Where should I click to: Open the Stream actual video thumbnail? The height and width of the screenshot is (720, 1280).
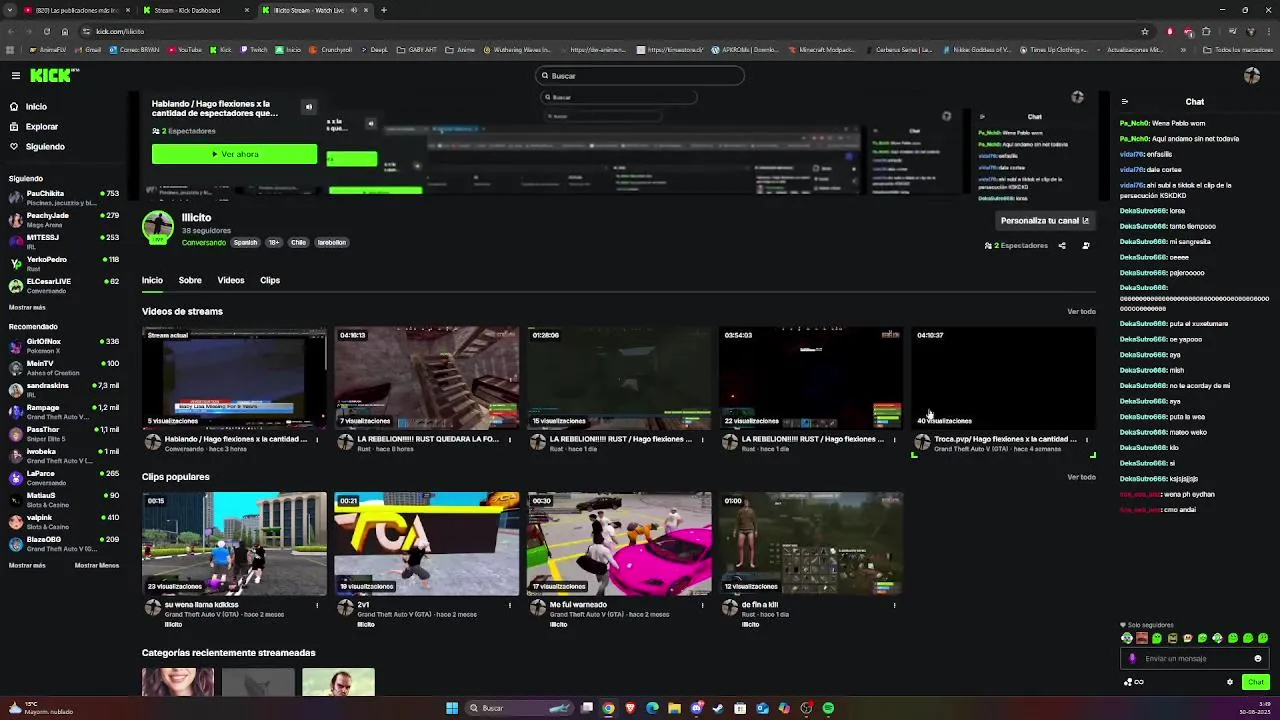[x=234, y=379]
